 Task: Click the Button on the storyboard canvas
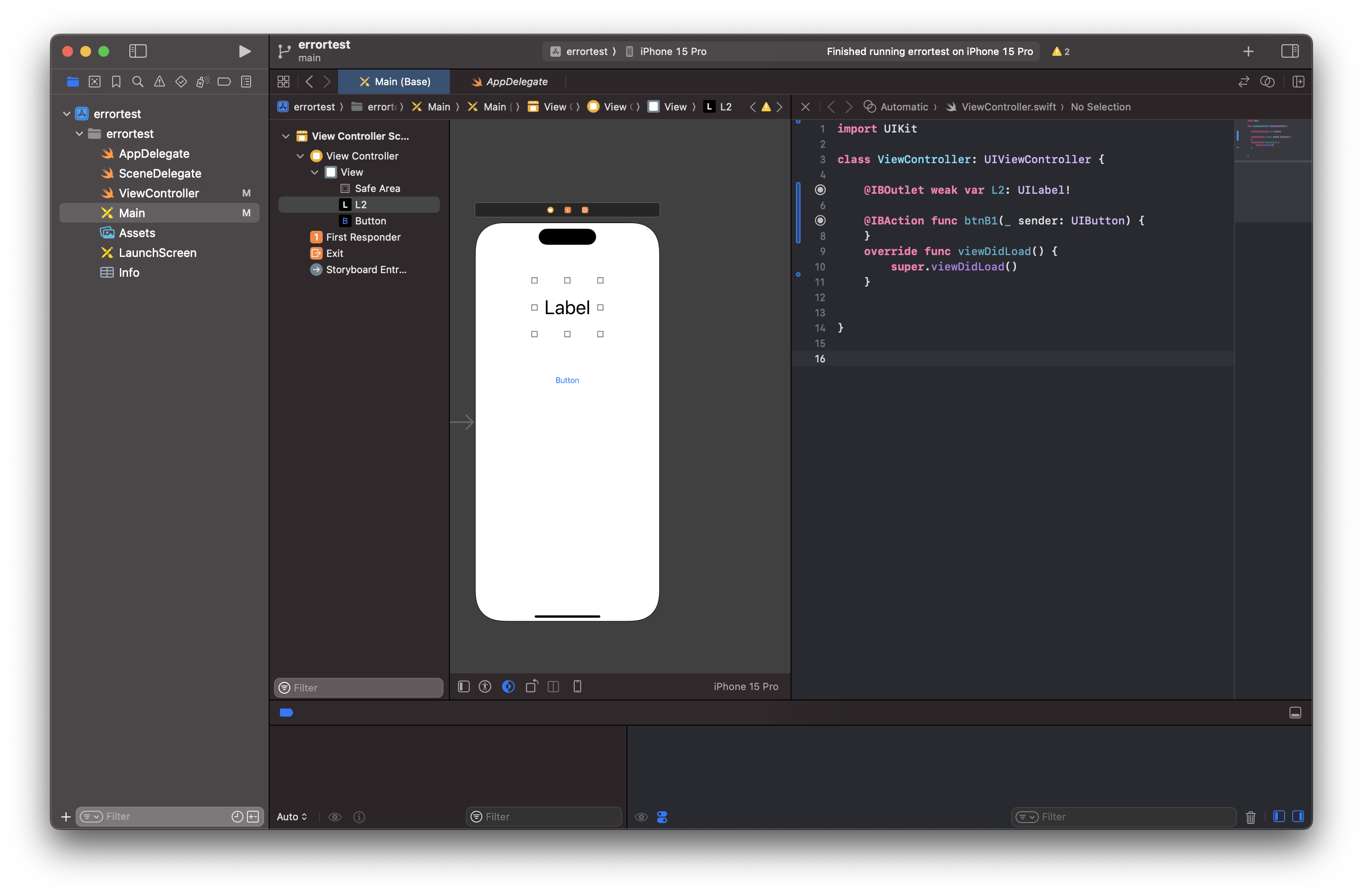567,380
